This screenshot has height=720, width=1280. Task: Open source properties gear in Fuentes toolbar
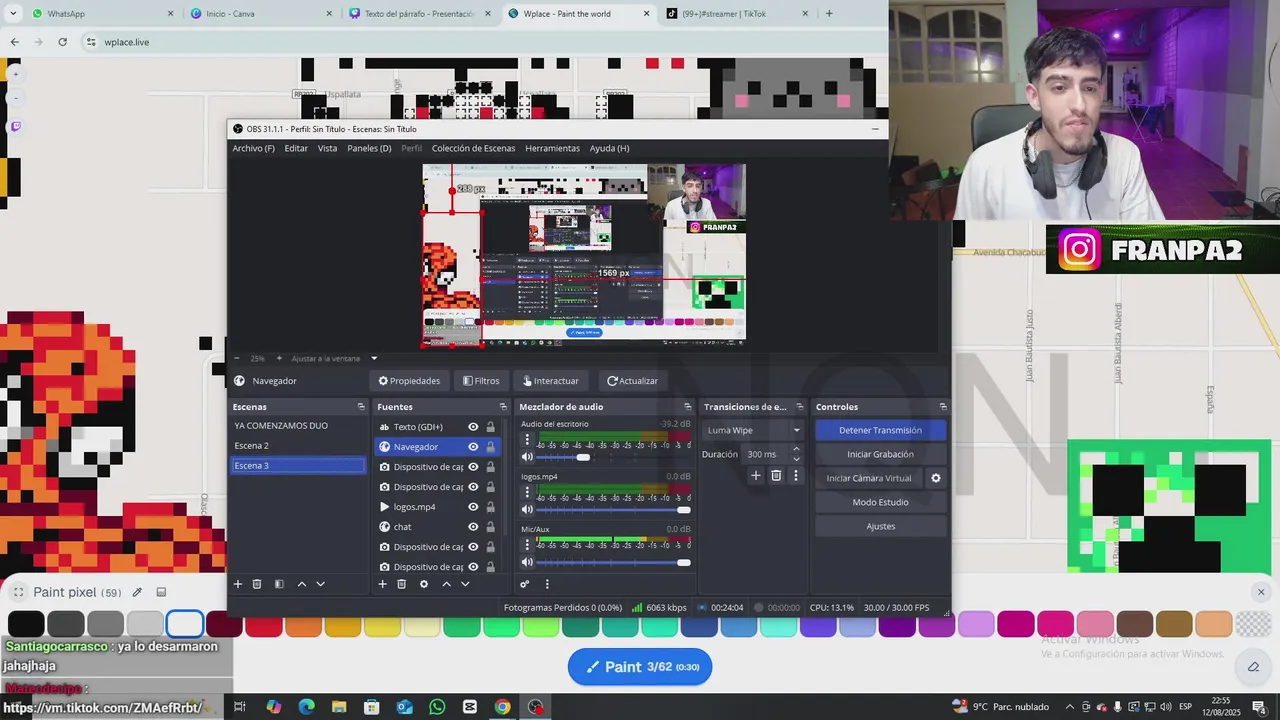pyautogui.click(x=424, y=584)
